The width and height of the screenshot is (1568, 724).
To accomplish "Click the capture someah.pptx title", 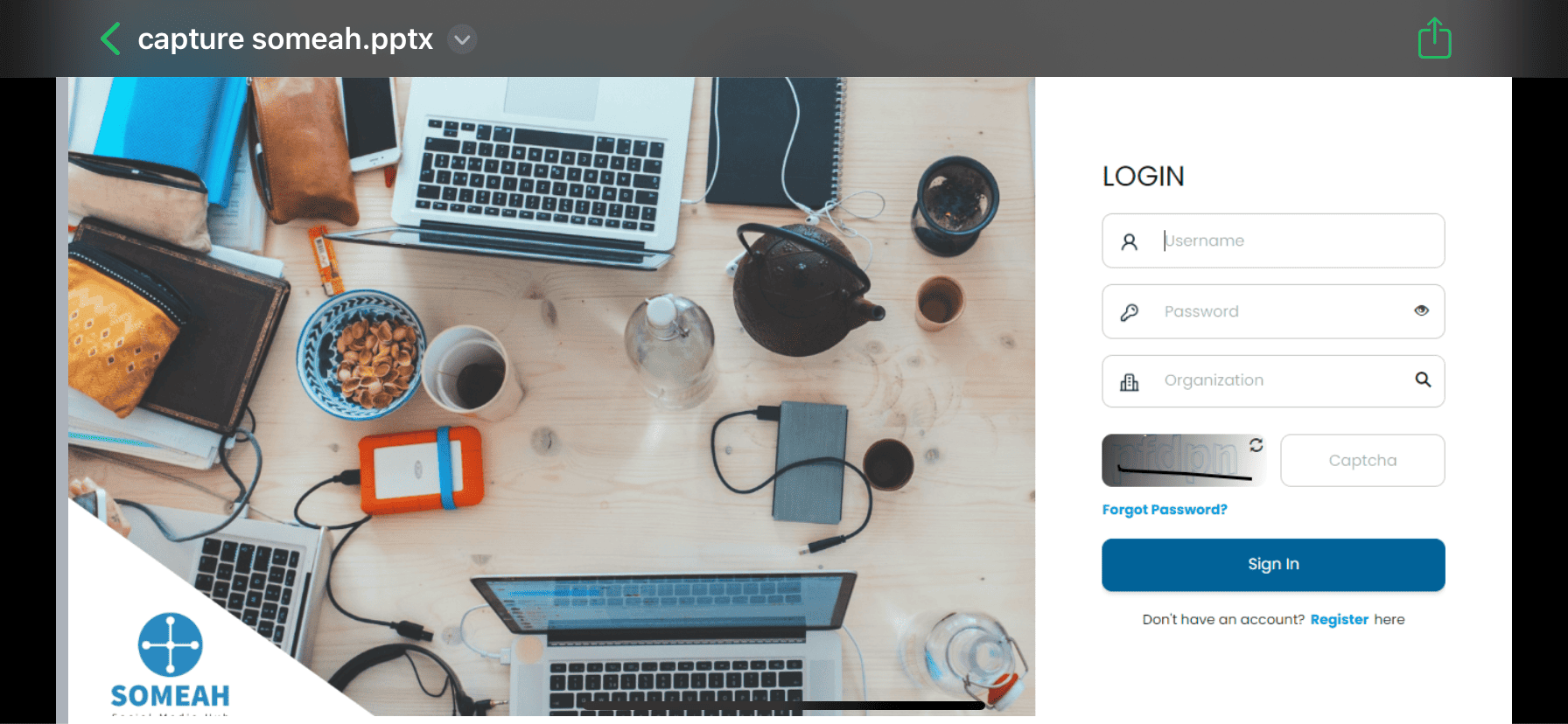I will [285, 39].
